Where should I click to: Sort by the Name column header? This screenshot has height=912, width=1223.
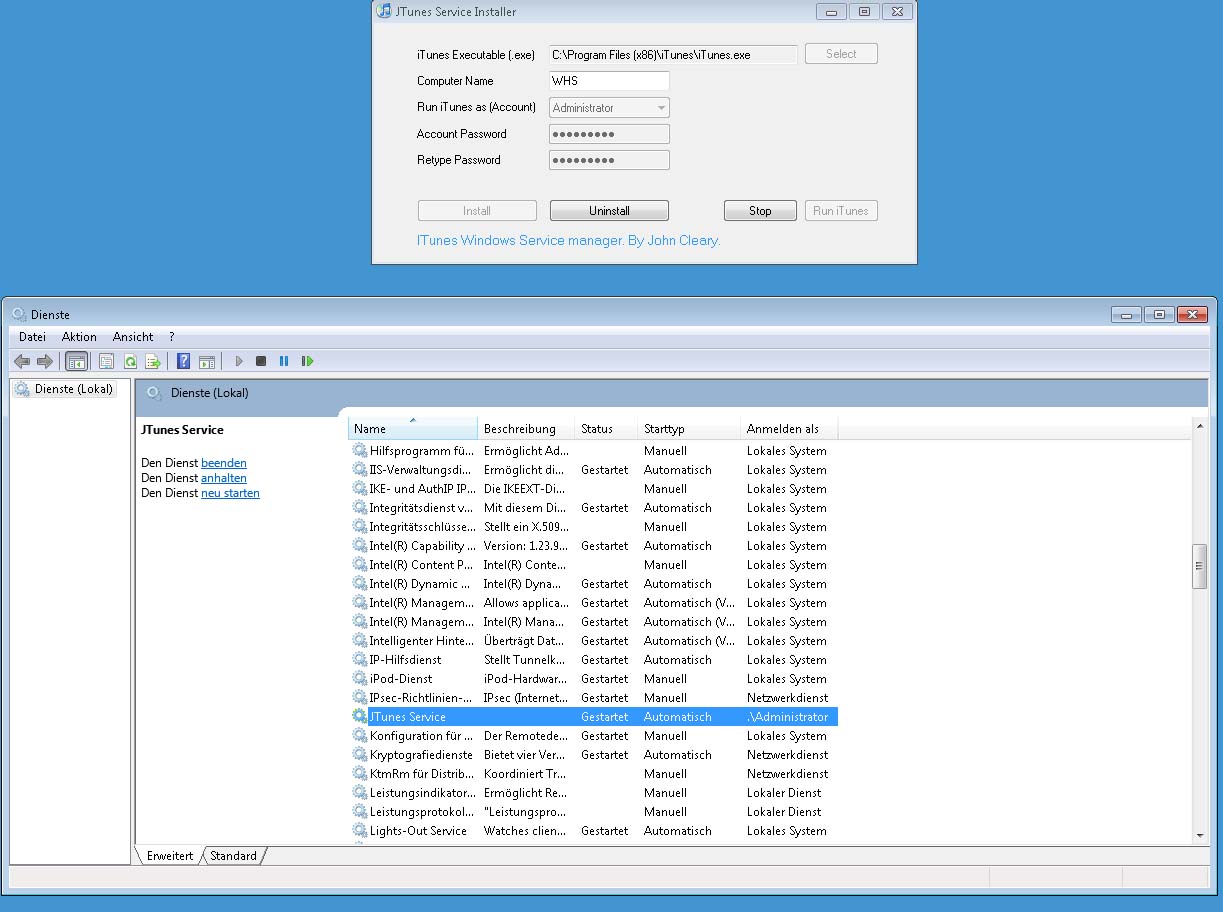click(x=413, y=428)
